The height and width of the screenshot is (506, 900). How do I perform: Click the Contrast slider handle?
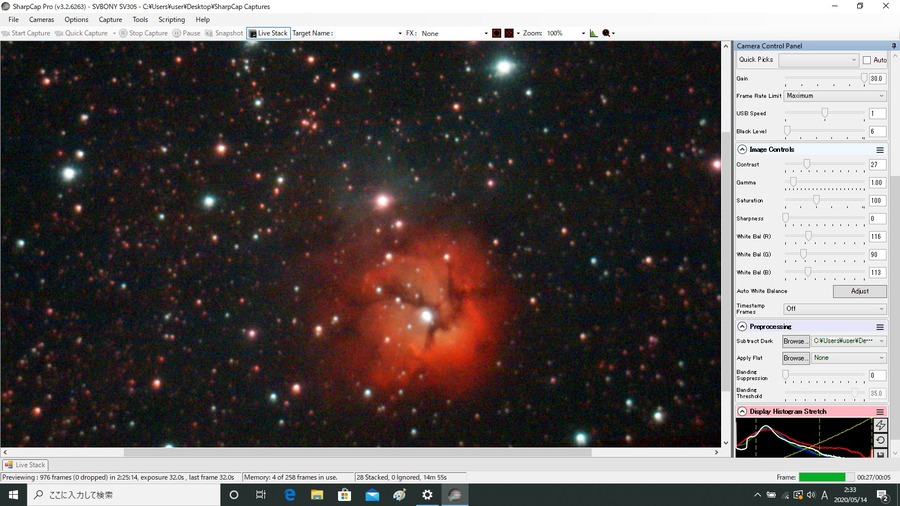[806, 164]
